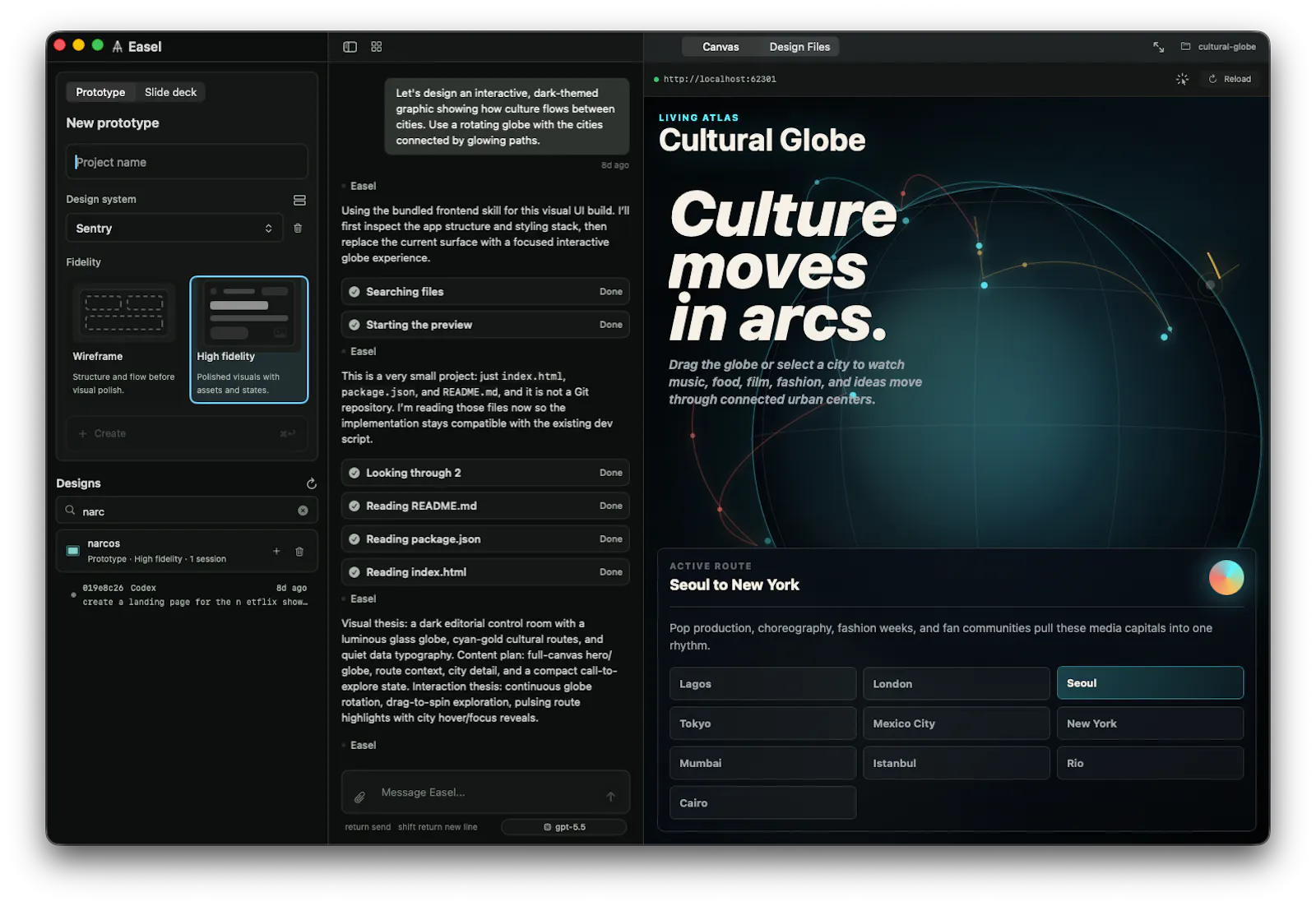Open the design system library icon
This screenshot has width=1316, height=906.
pos(299,200)
